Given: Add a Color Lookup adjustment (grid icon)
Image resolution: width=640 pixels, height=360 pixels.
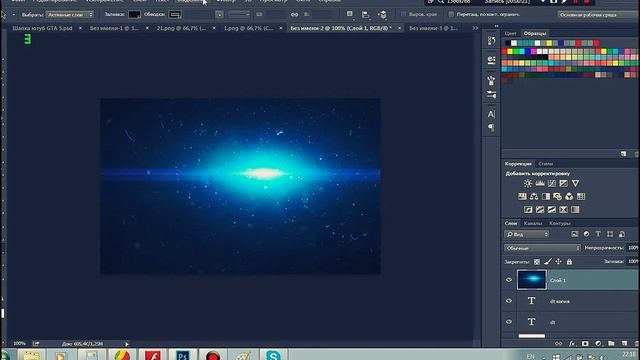Looking at the screenshot, I should click(581, 196).
